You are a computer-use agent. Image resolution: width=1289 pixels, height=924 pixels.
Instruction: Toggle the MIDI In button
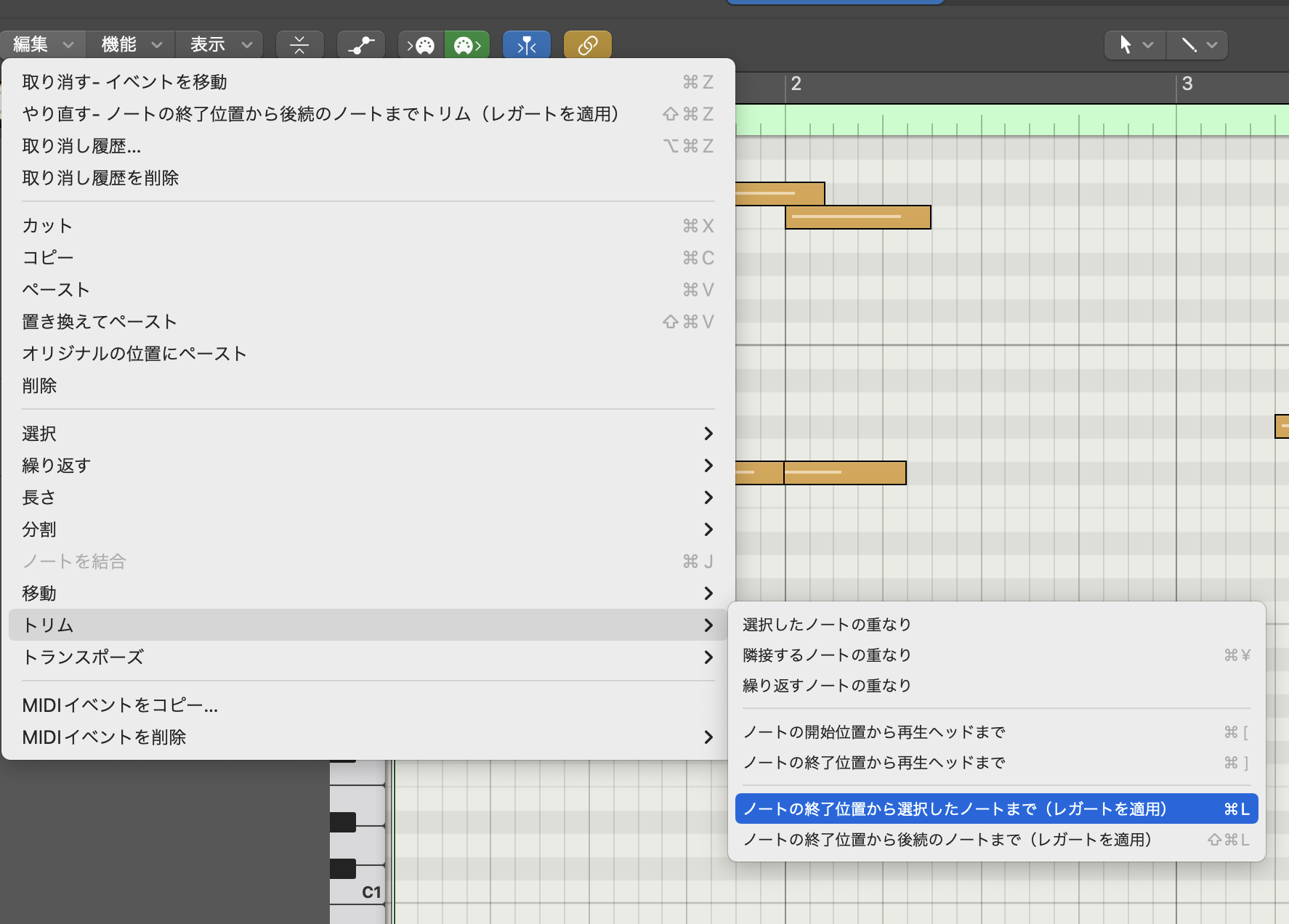421,45
